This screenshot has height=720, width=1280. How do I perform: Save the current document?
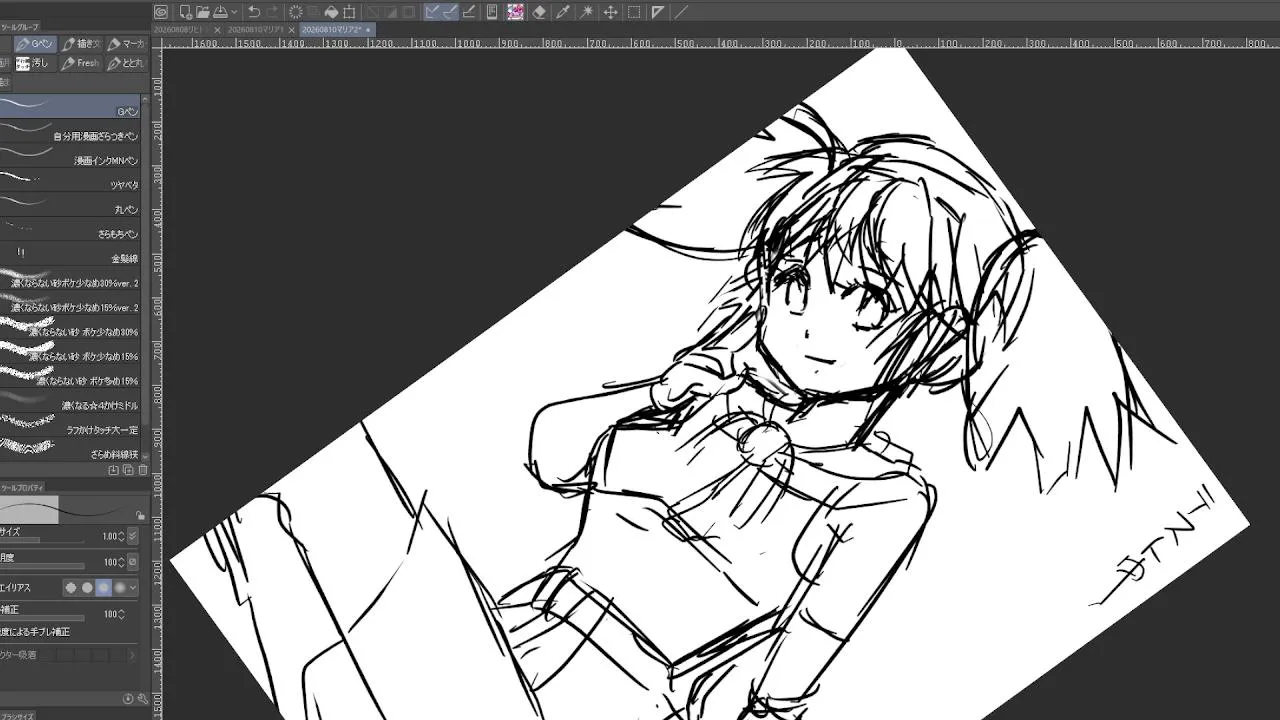pyautogui.click(x=219, y=12)
